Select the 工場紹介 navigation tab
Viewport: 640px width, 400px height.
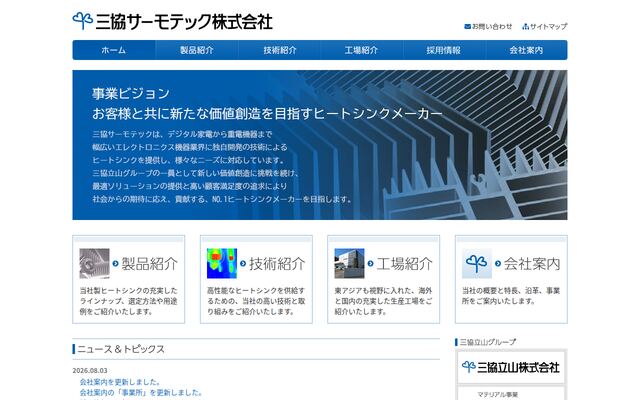[x=362, y=50]
